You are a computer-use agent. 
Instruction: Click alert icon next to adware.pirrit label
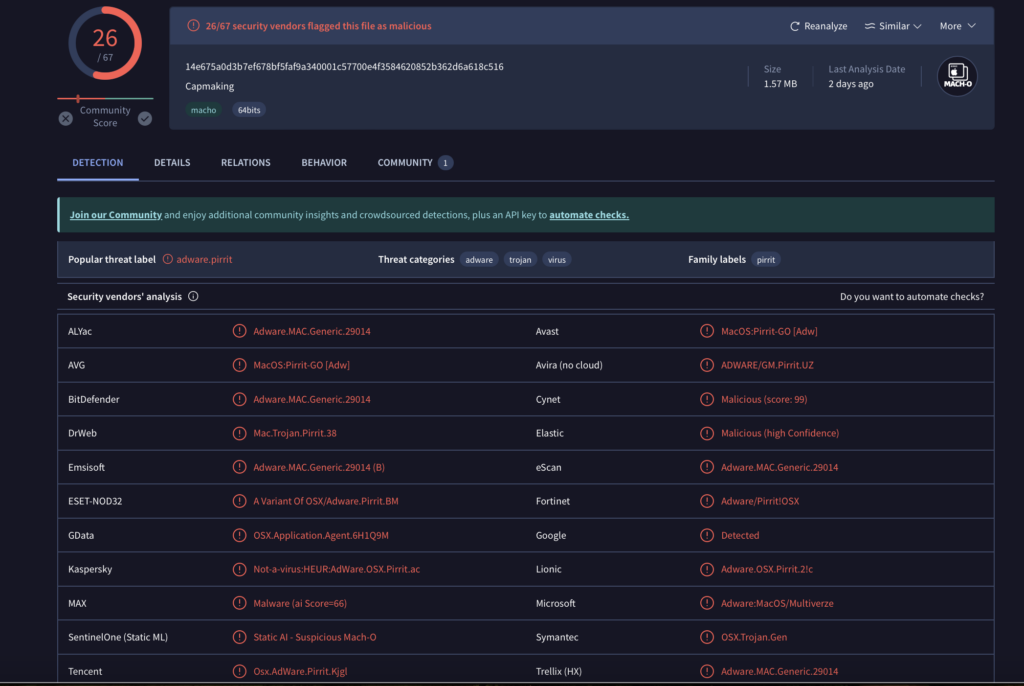tap(168, 259)
